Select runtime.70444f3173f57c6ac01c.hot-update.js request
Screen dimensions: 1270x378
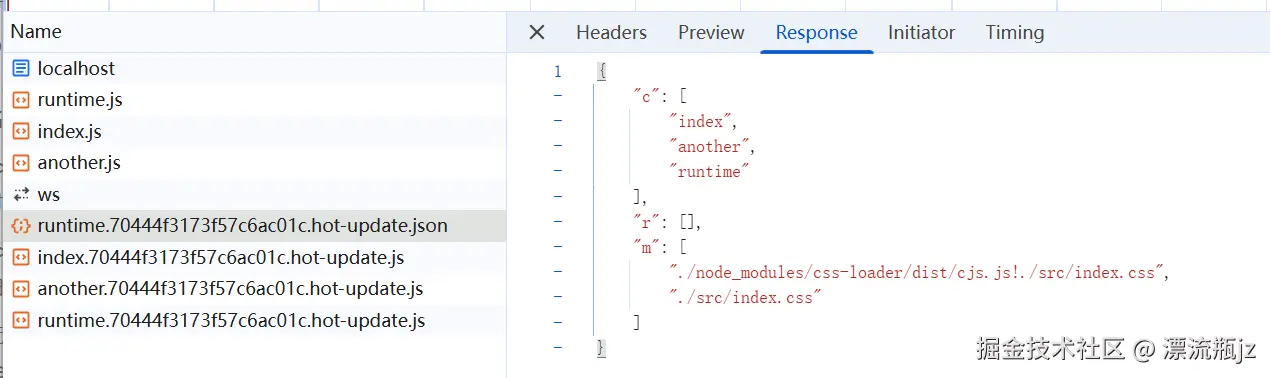pyautogui.click(x=253, y=321)
